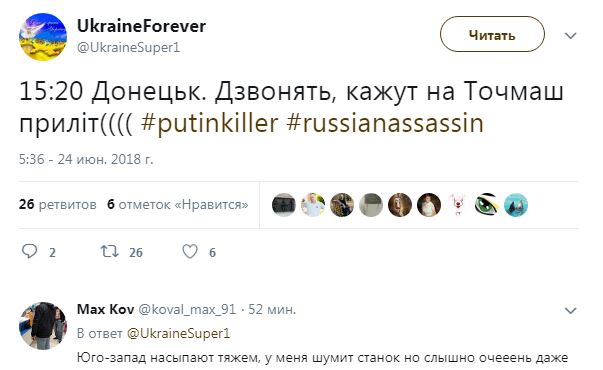Like the tweet with heart icon

190,252
